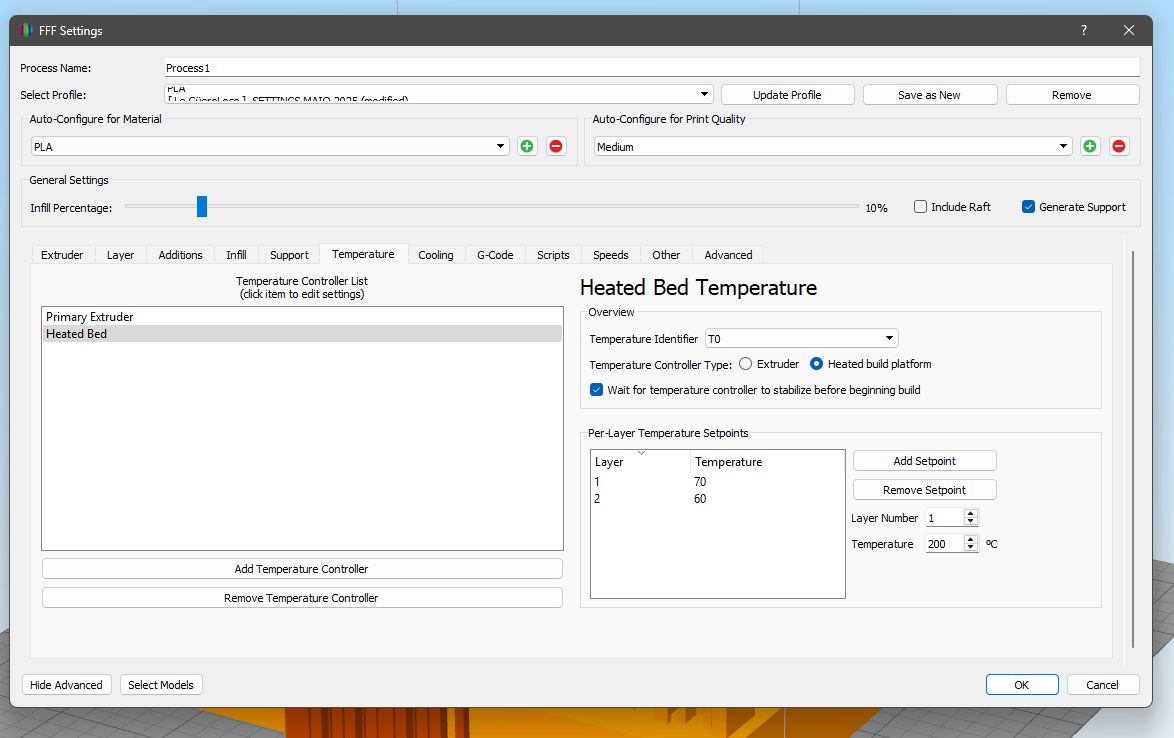Image resolution: width=1174 pixels, height=738 pixels.
Task: Click the FFF Settings app icon
Action: (26, 30)
